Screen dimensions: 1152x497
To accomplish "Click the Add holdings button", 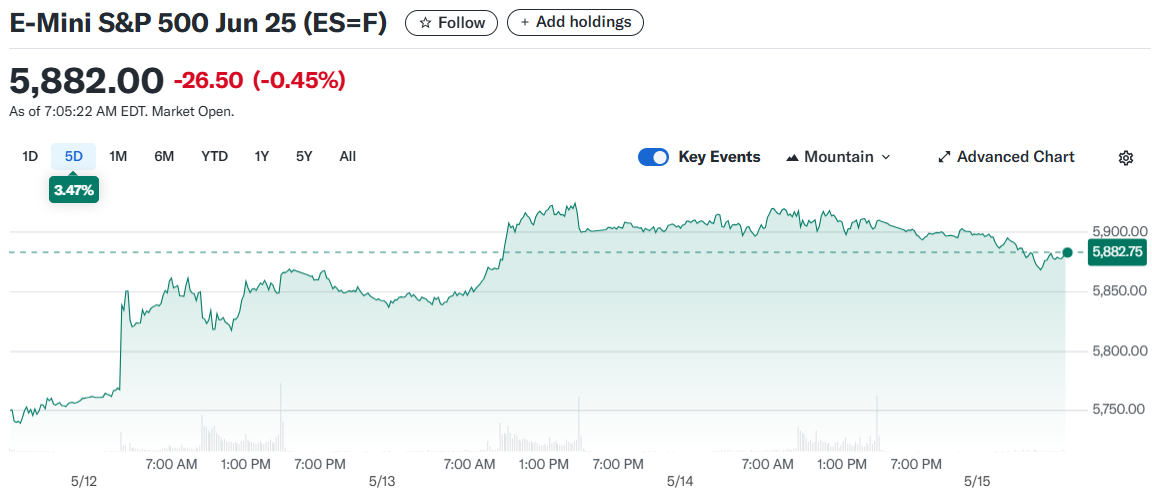I will (575, 22).
